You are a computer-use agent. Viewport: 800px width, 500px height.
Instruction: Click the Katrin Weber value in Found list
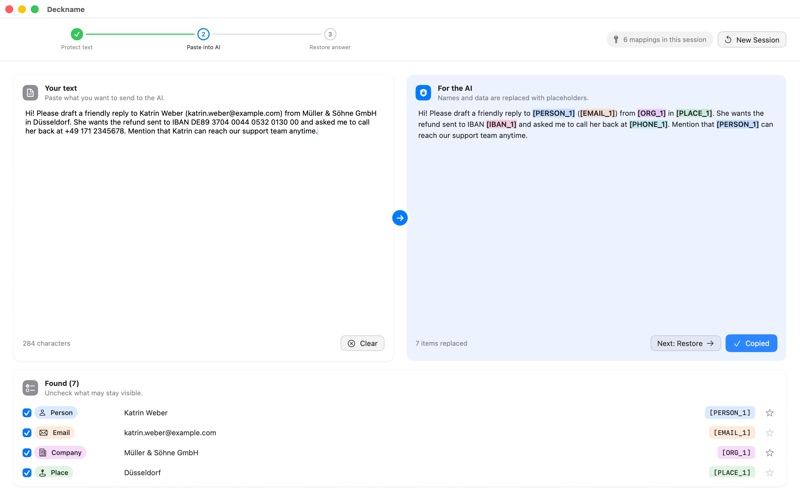pos(145,413)
